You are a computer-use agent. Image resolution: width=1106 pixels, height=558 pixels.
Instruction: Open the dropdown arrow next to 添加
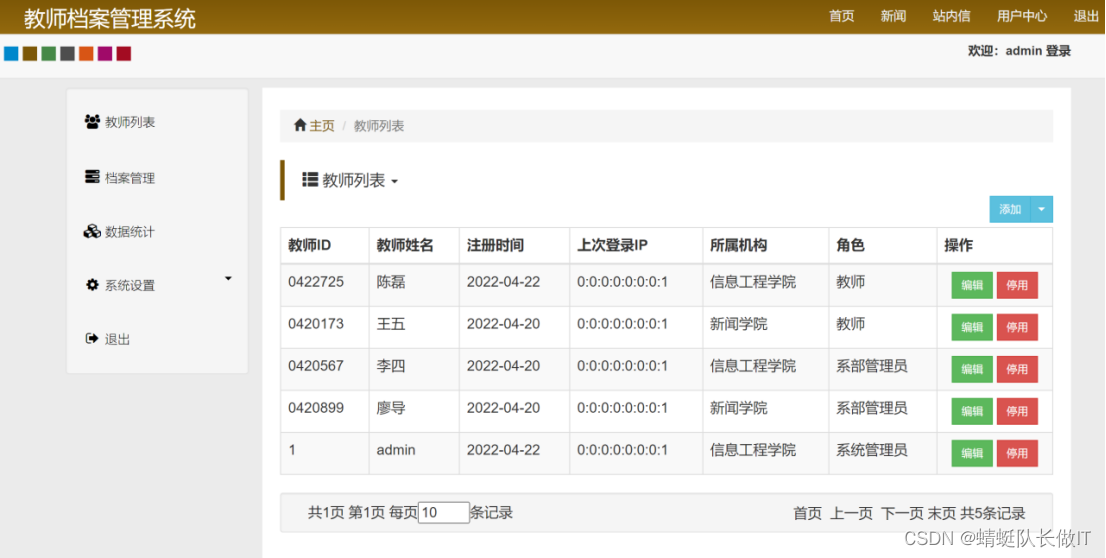1042,210
